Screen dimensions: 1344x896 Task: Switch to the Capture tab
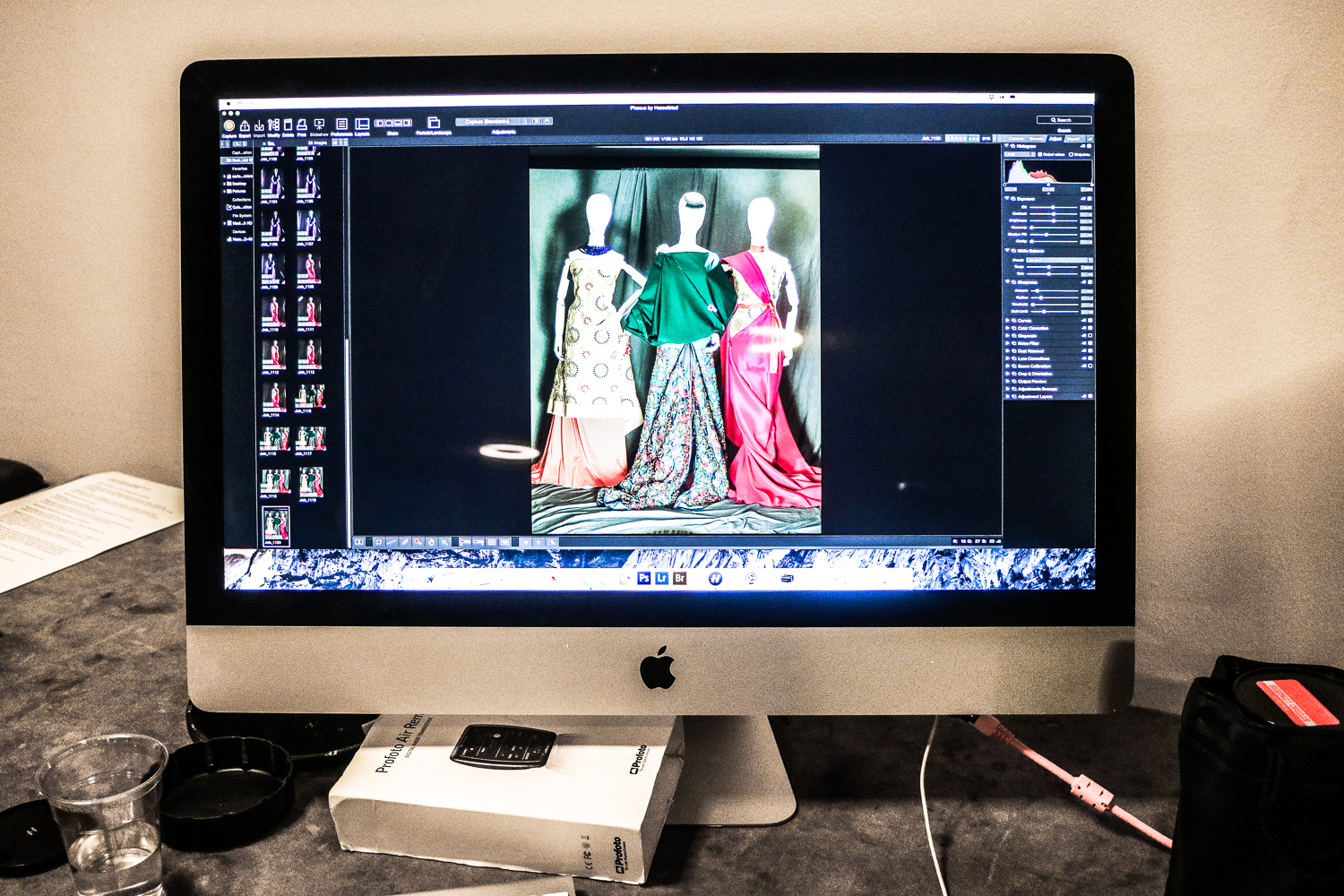(x=1016, y=139)
